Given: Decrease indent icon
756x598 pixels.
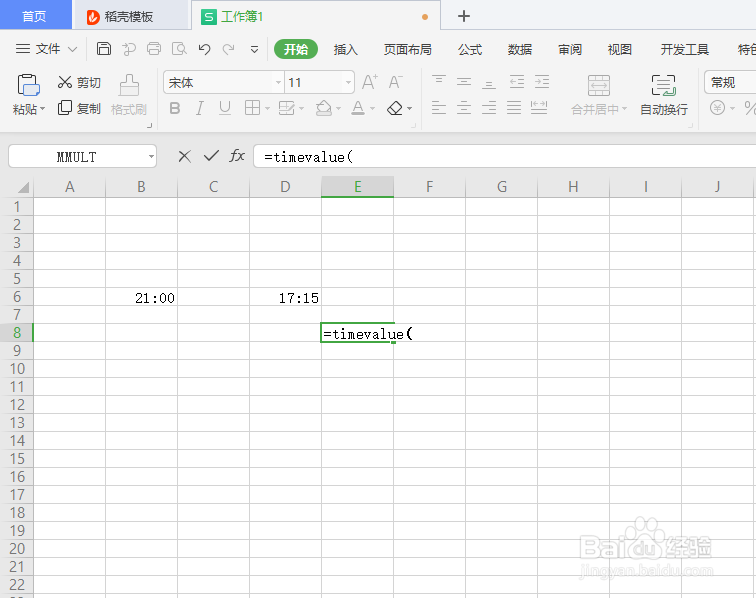Looking at the screenshot, I should pyautogui.click(x=517, y=82).
